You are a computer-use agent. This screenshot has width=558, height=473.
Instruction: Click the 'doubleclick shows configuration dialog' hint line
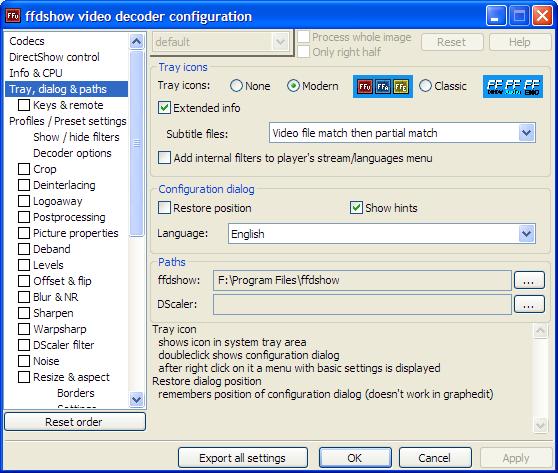[x=249, y=355]
